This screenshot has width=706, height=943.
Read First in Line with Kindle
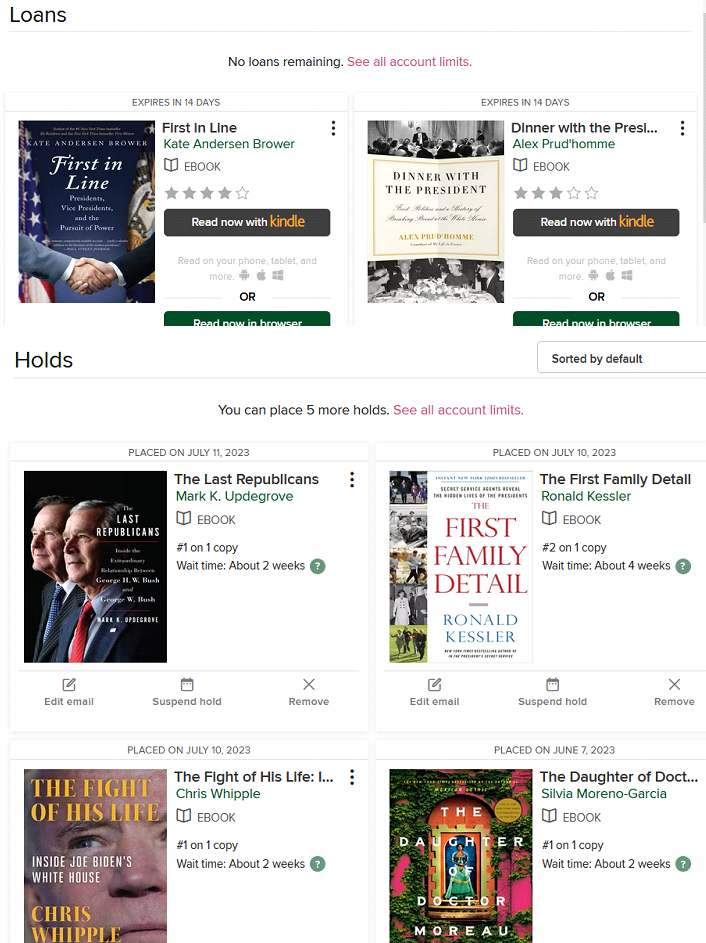[x=247, y=222]
